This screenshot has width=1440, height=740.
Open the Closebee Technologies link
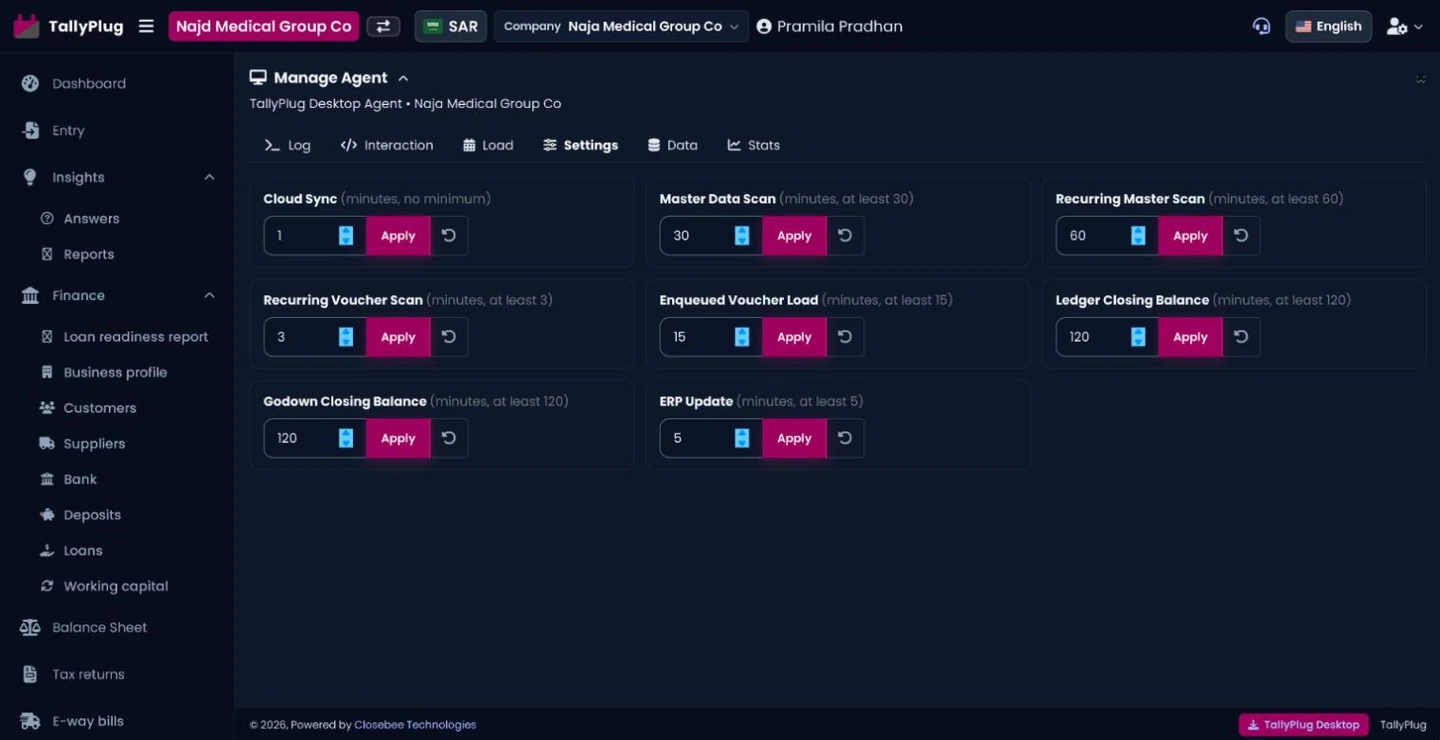415,725
